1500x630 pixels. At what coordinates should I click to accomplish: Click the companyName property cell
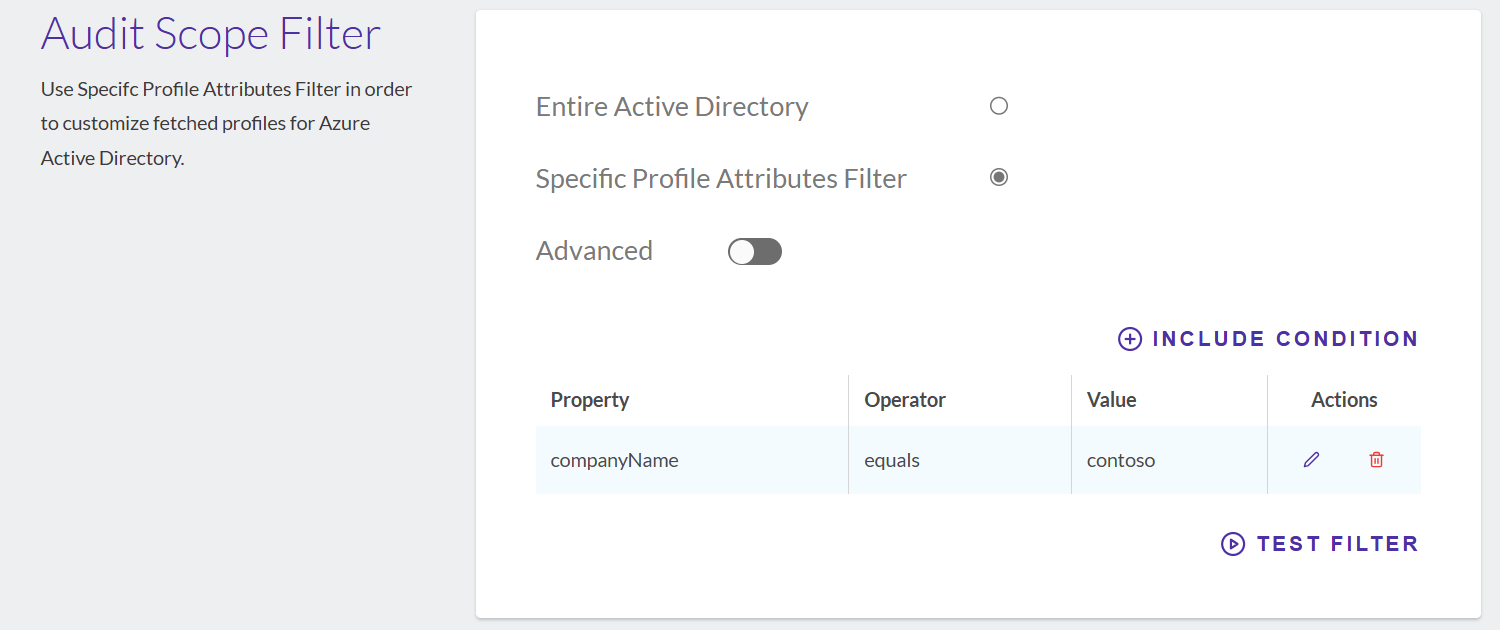tap(692, 460)
